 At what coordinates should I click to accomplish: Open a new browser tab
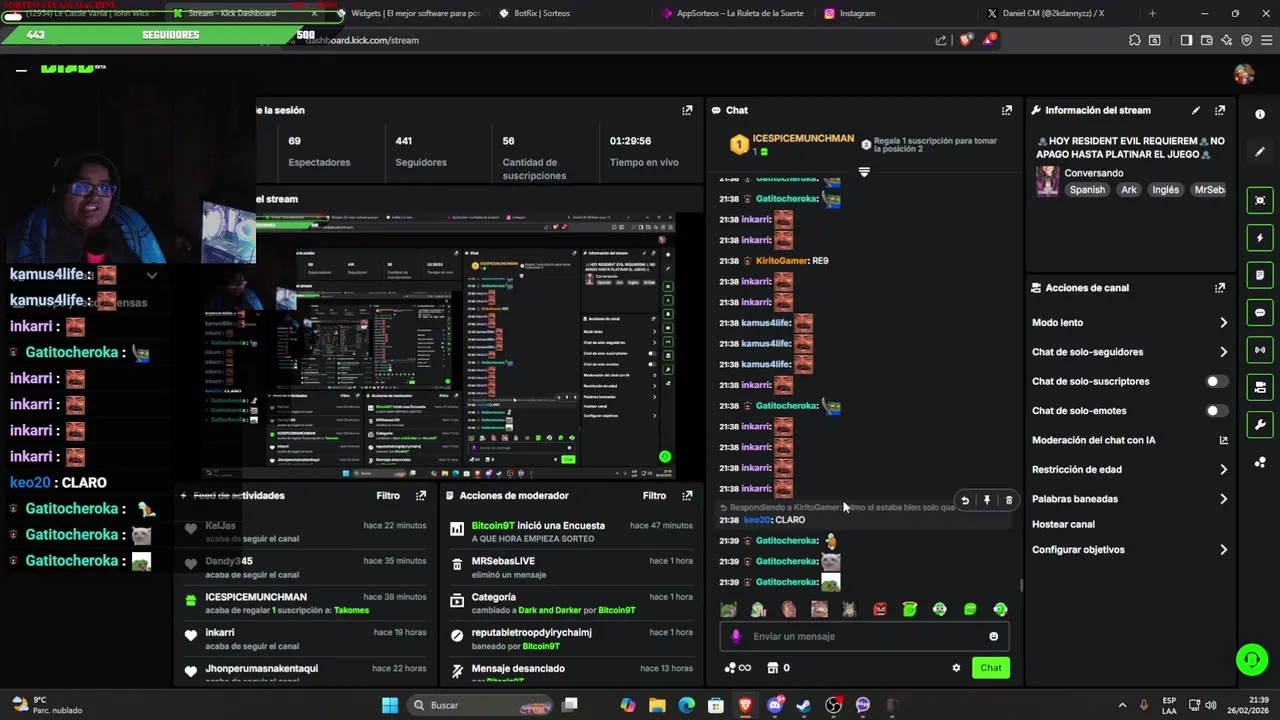1152,13
